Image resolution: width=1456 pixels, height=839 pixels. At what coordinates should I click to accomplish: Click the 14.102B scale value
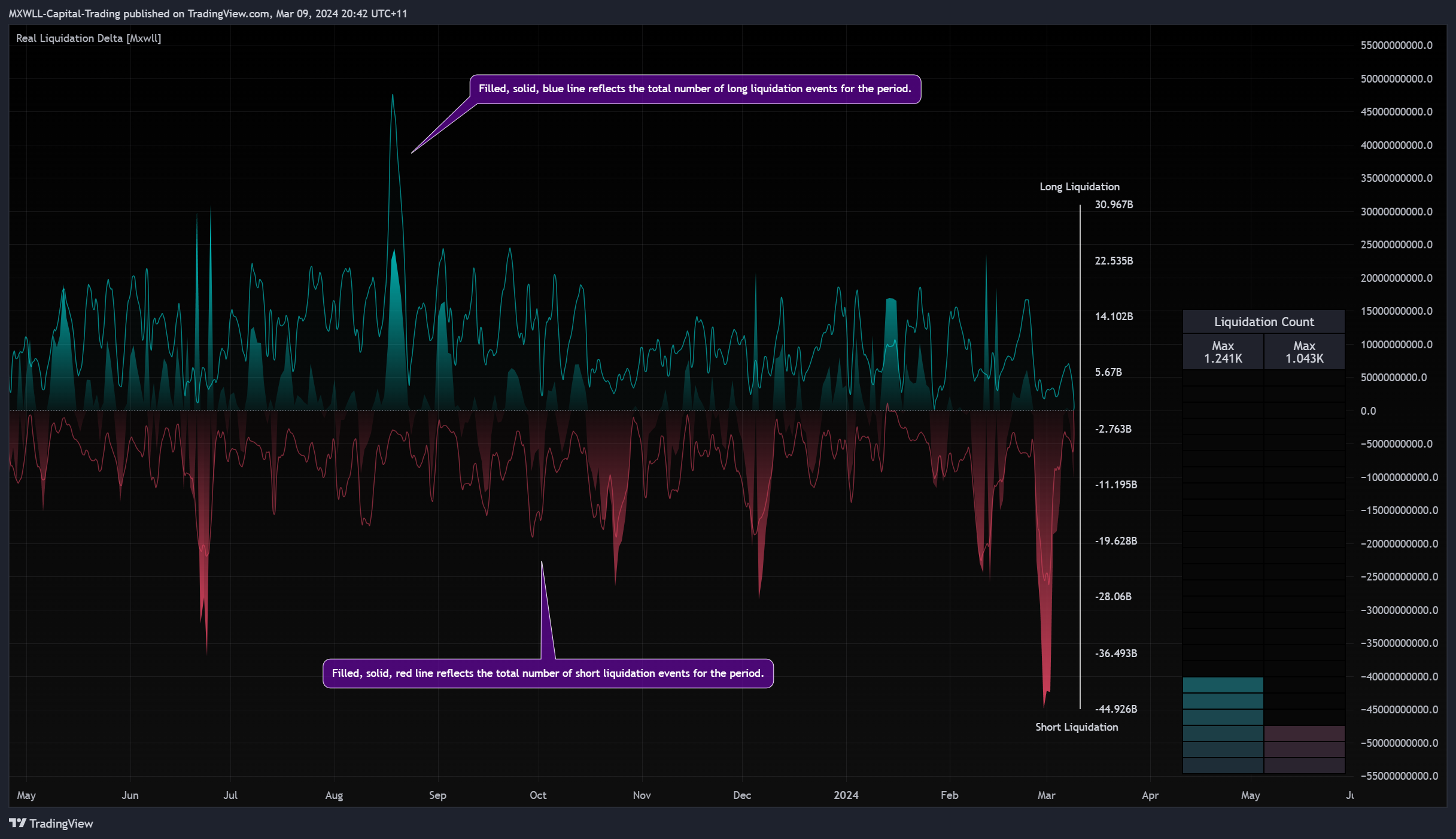click(1114, 317)
